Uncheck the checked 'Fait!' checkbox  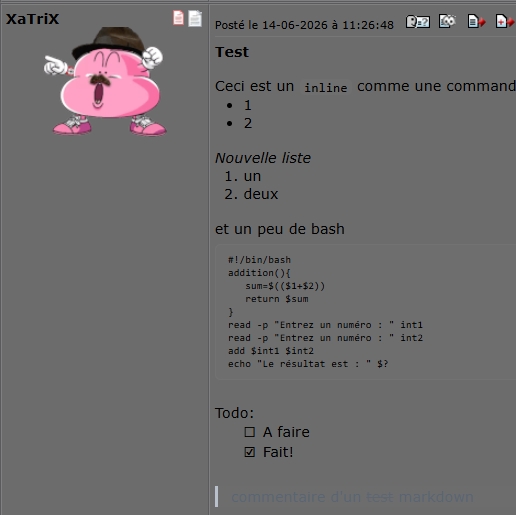[250, 452]
